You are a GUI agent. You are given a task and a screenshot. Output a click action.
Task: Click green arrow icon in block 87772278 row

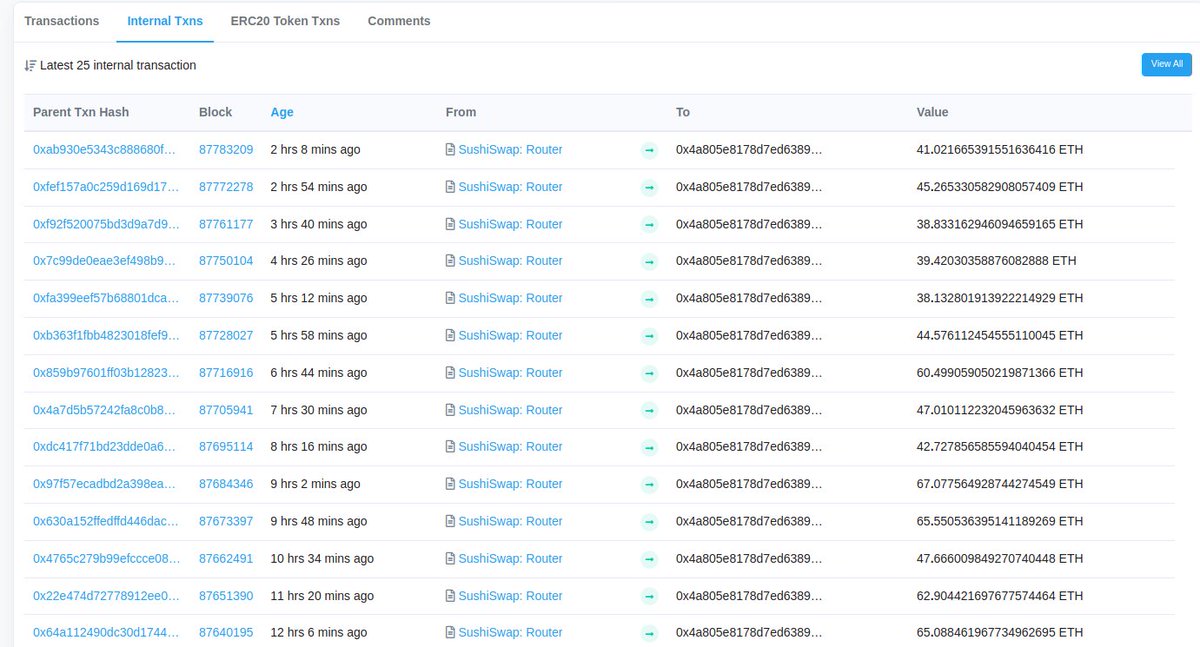[x=649, y=187]
